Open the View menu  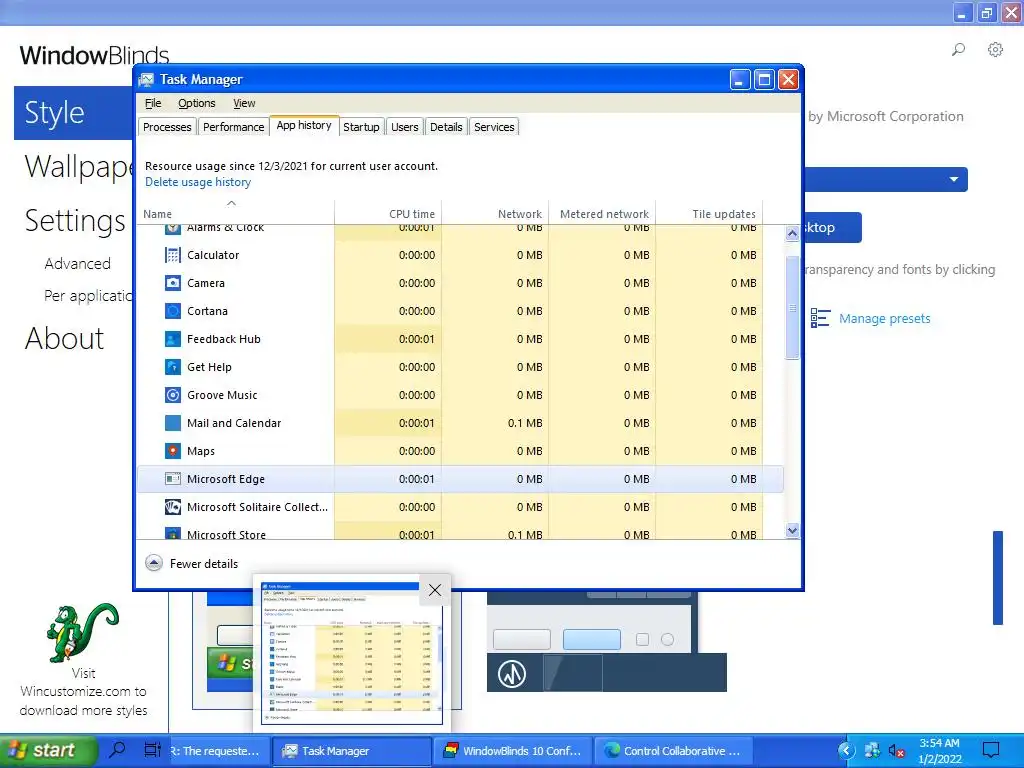244,103
